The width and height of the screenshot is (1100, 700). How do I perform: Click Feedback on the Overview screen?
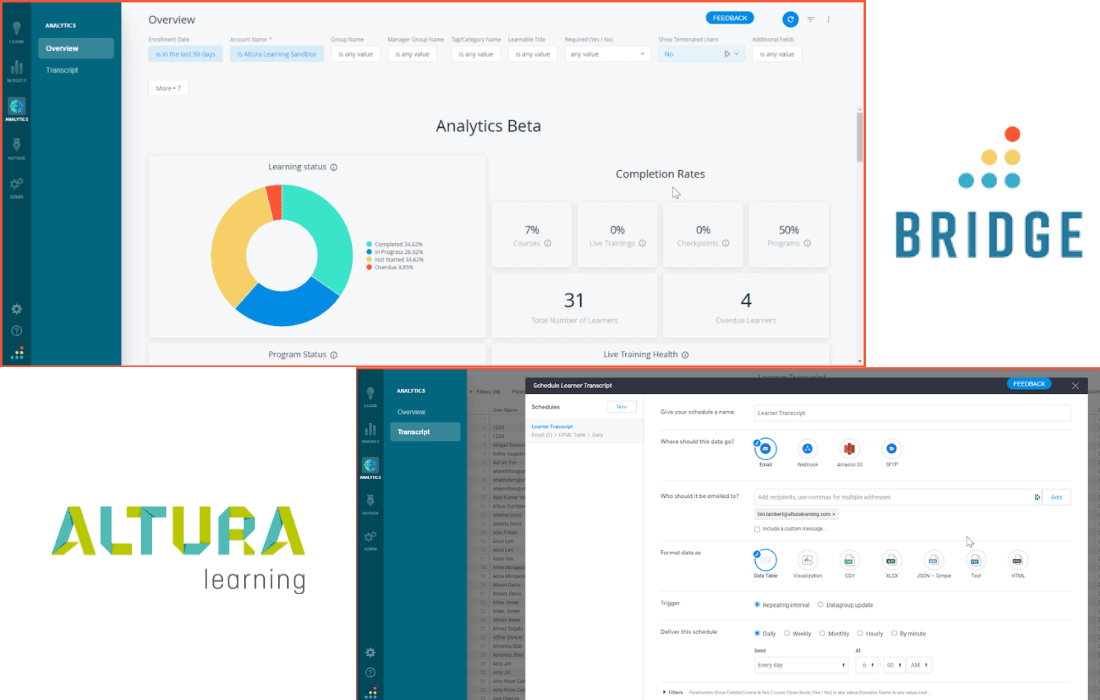pyautogui.click(x=730, y=18)
